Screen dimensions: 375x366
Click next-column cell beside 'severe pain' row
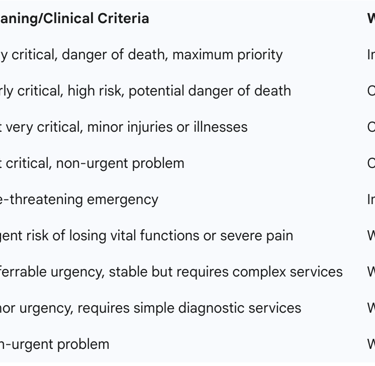(x=371, y=236)
